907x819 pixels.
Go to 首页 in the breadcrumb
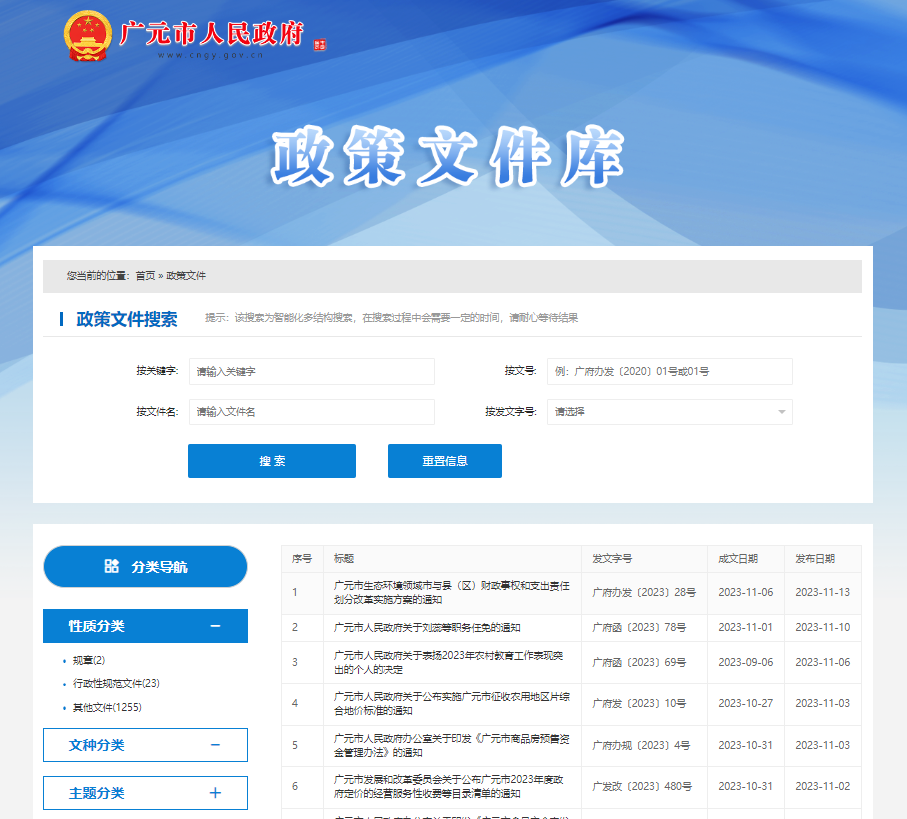coord(146,275)
